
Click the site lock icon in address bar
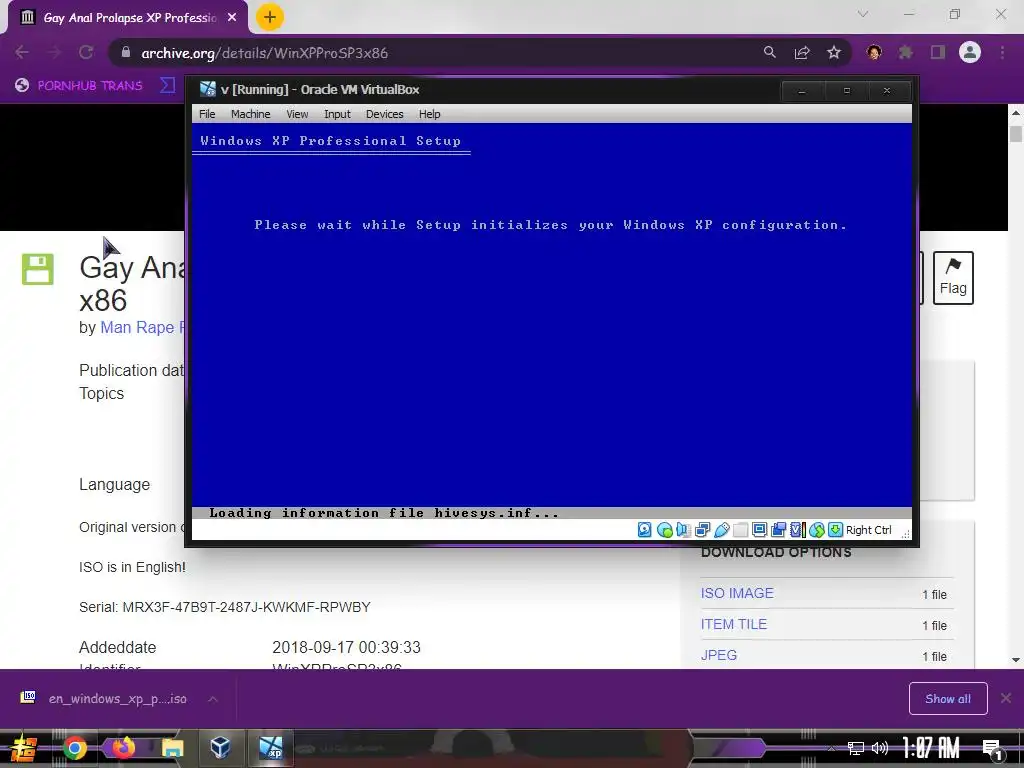pos(125,52)
